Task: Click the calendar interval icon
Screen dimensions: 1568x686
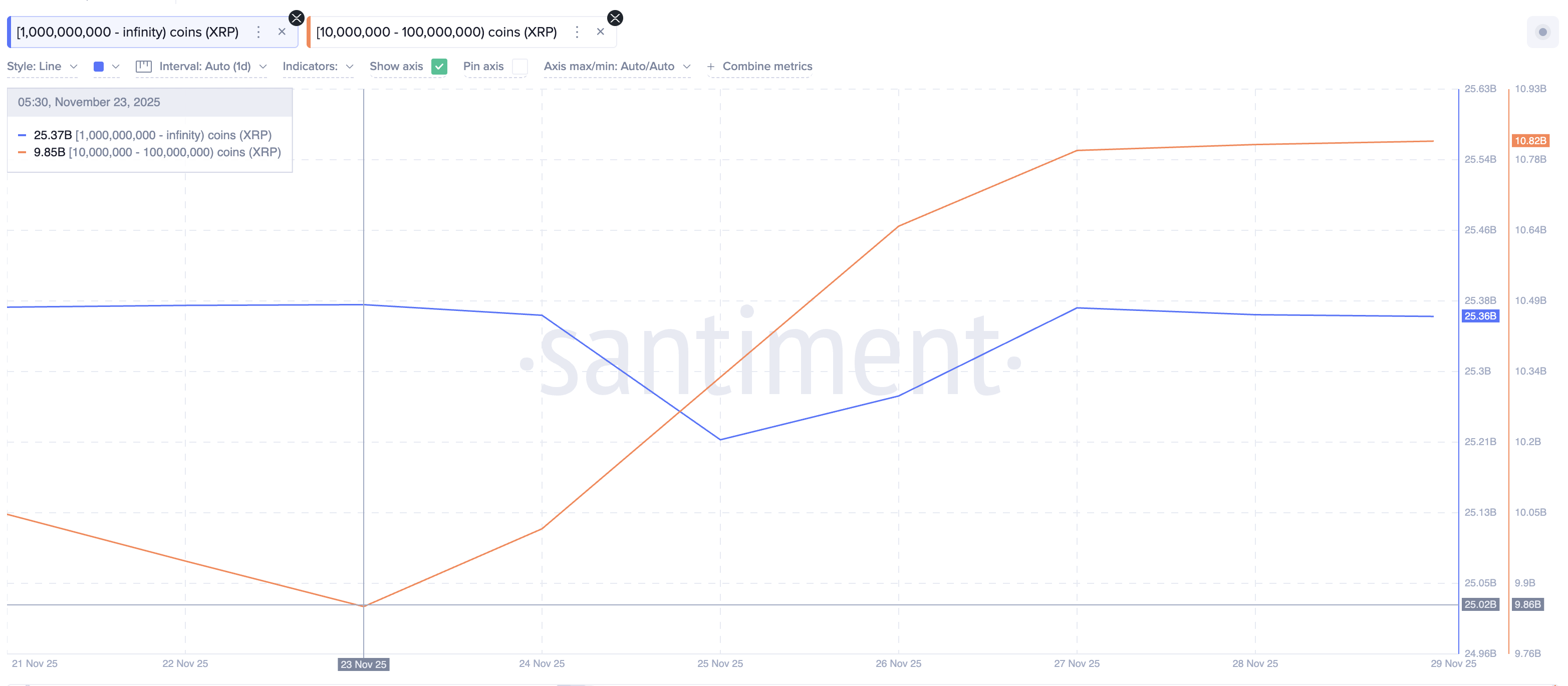Action: pyautogui.click(x=144, y=66)
